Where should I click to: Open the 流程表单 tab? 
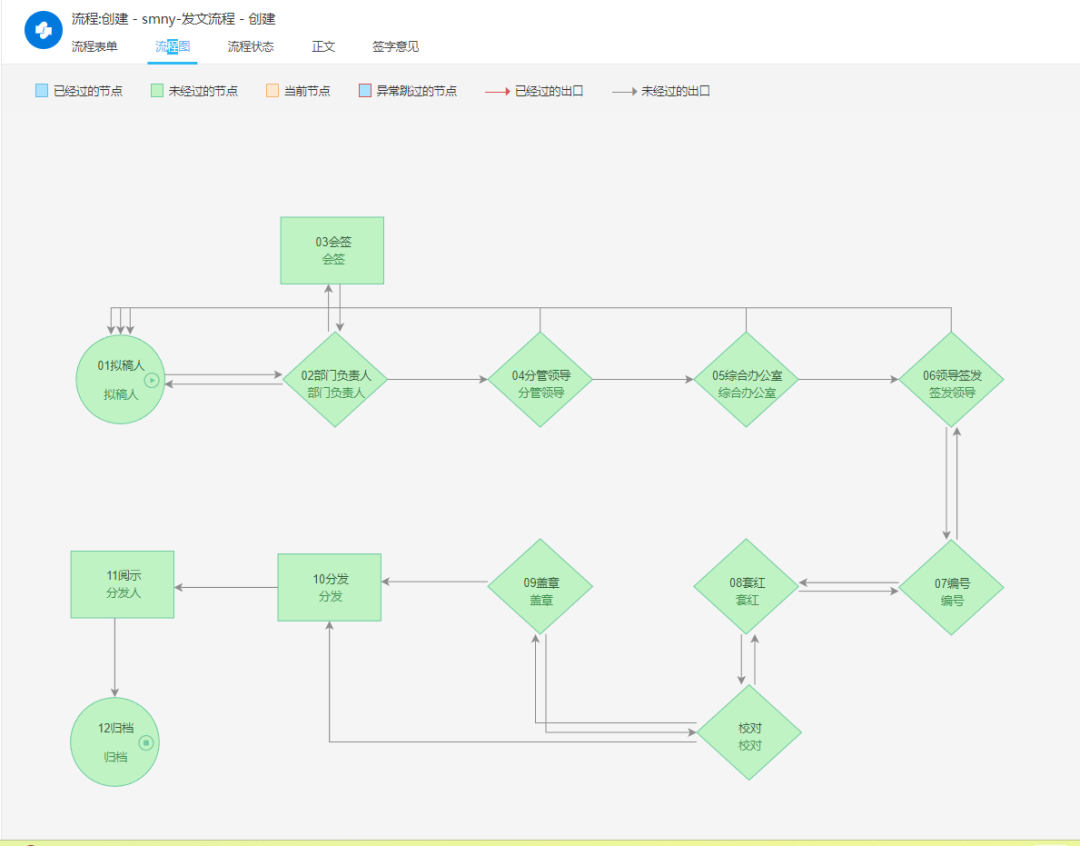point(94,47)
